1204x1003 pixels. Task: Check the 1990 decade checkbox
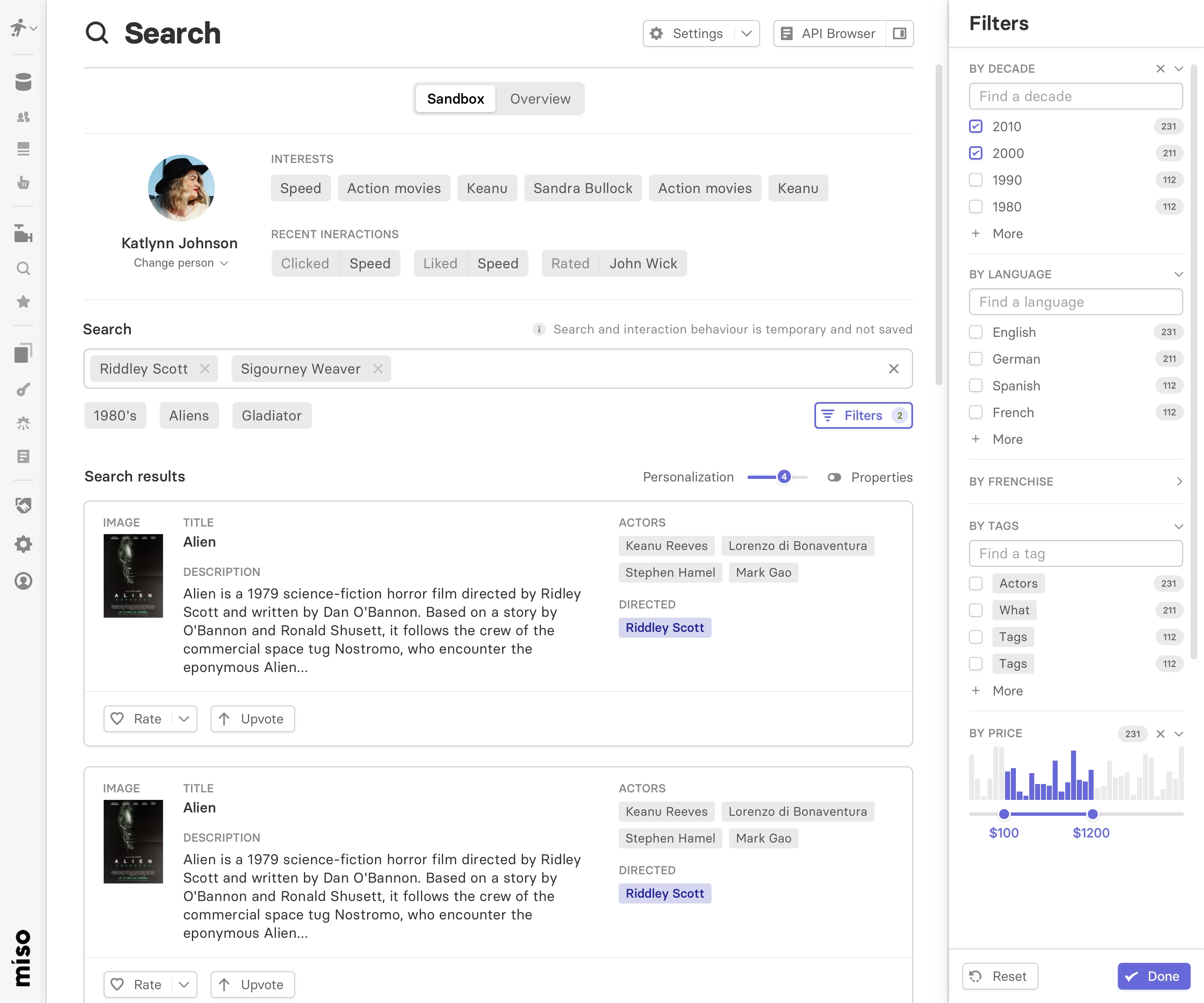point(976,180)
